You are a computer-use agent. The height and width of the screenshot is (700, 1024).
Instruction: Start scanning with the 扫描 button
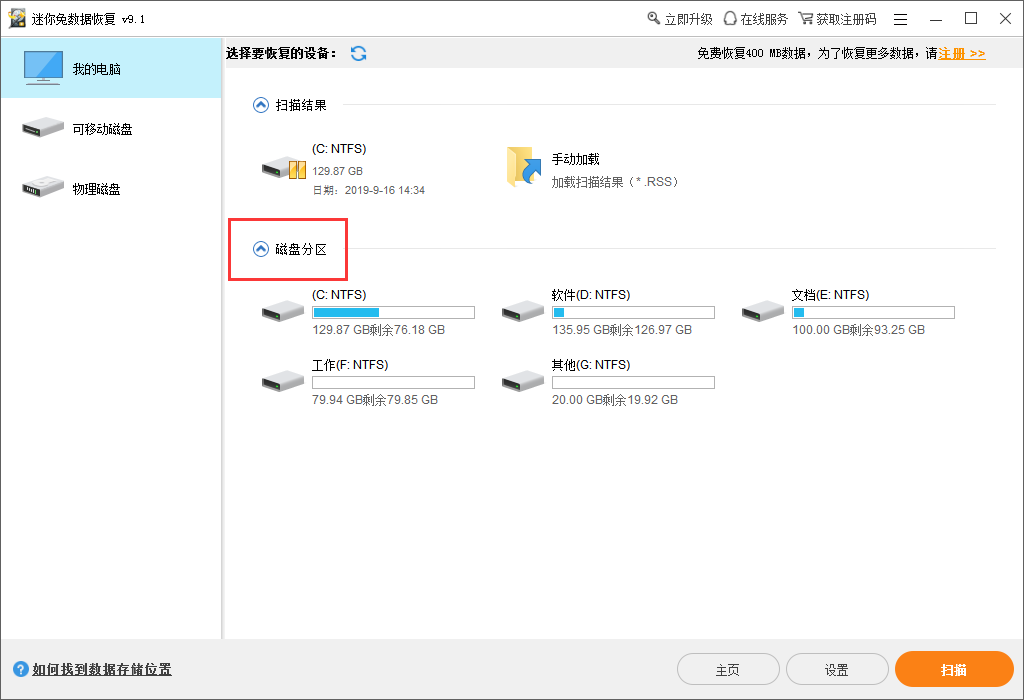[x=954, y=669]
